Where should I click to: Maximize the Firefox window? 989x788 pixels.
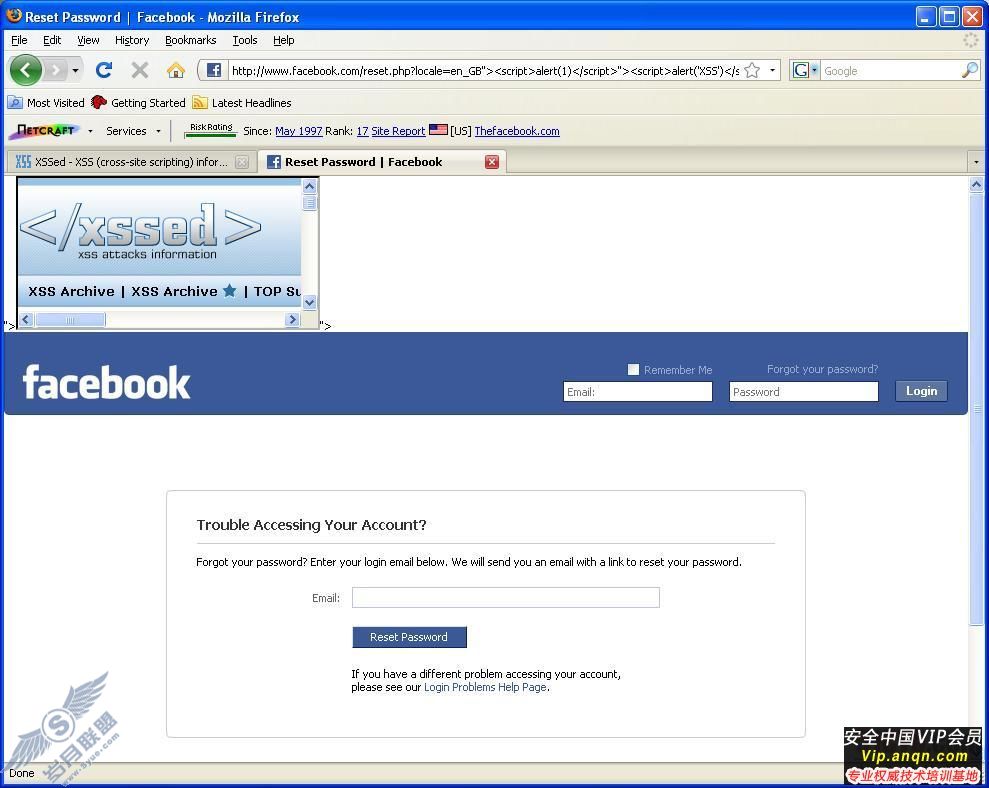coord(949,16)
